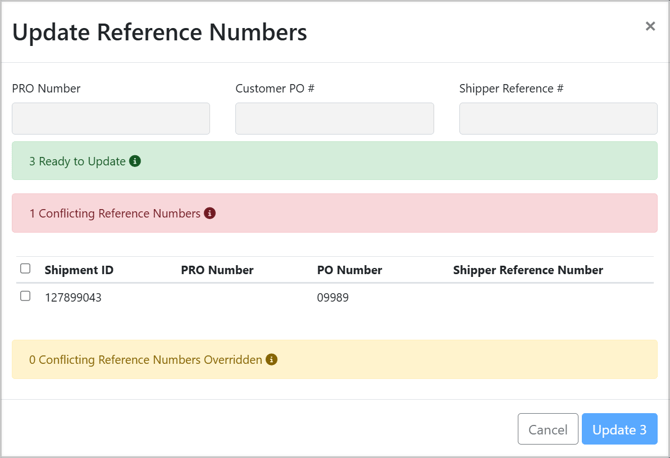Screen dimensions: 670x458
Task: Check the box for shipment 127899043
Action: coord(26,296)
